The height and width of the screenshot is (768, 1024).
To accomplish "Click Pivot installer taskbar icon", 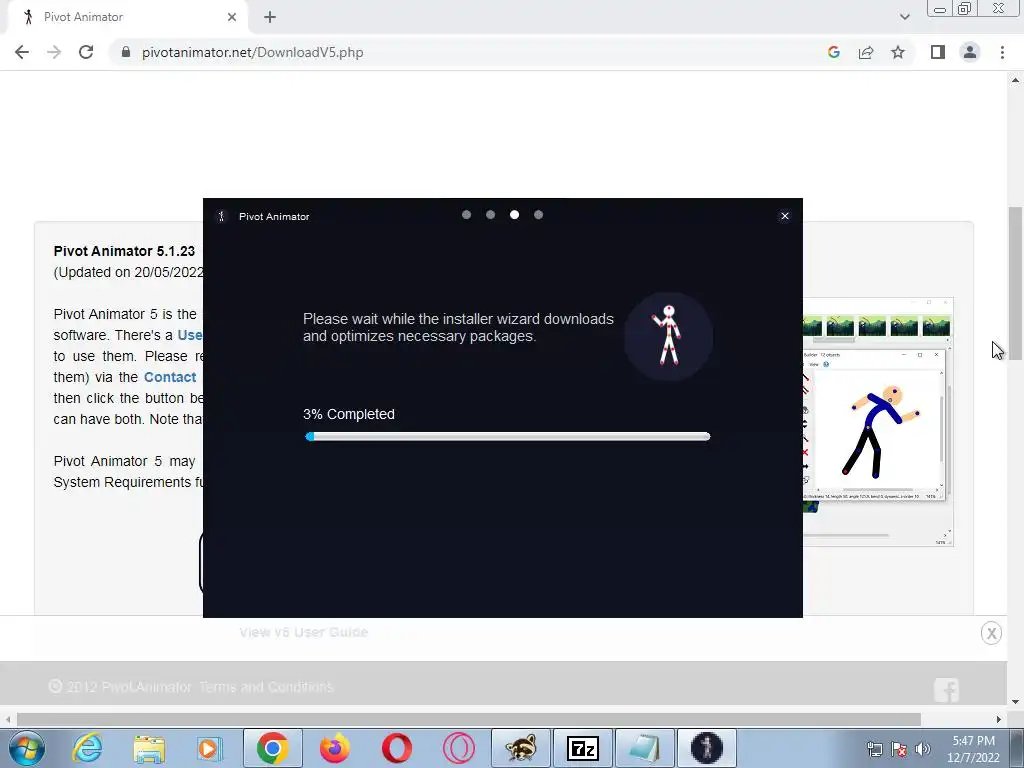I will click(x=707, y=748).
